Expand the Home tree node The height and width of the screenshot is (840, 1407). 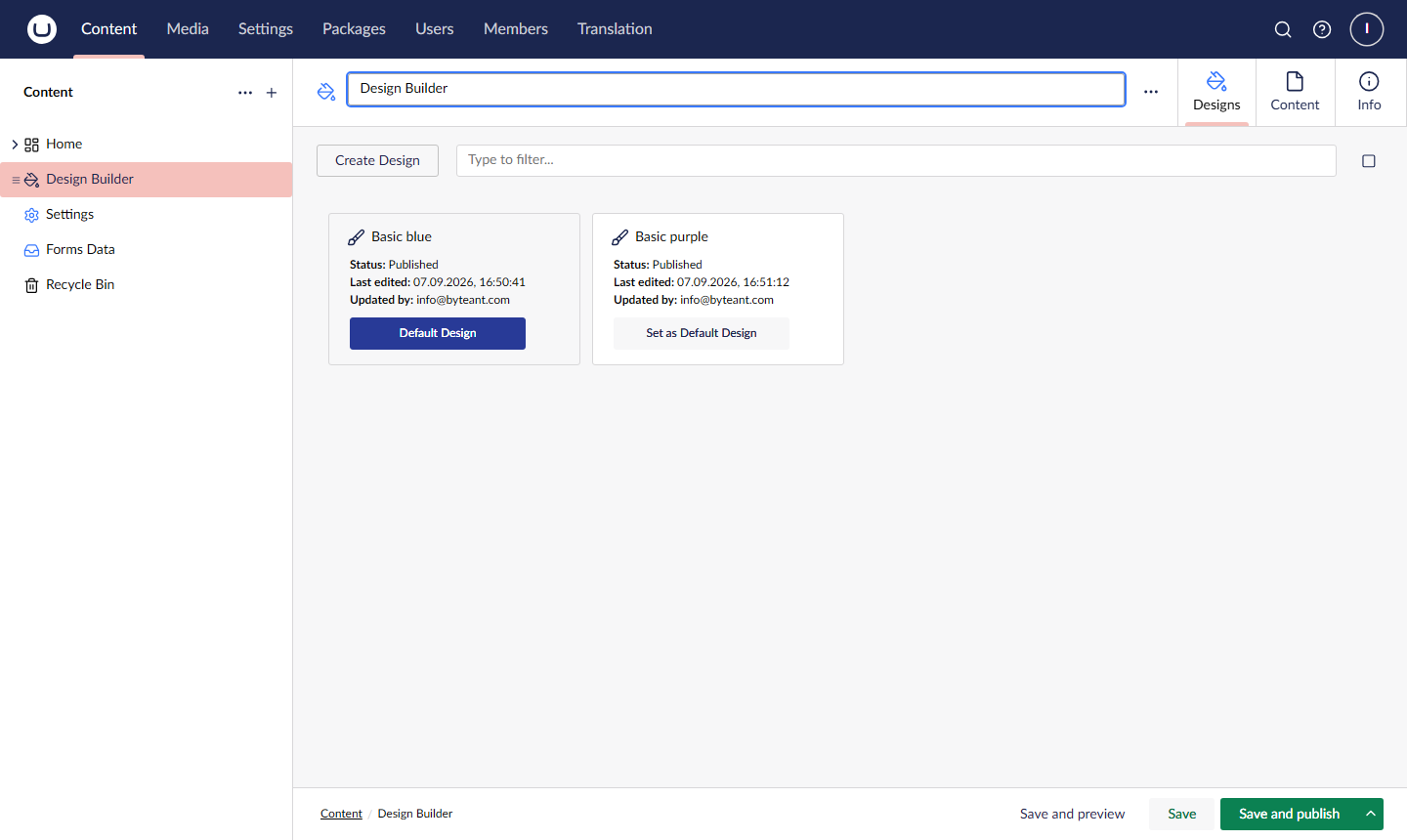point(15,145)
